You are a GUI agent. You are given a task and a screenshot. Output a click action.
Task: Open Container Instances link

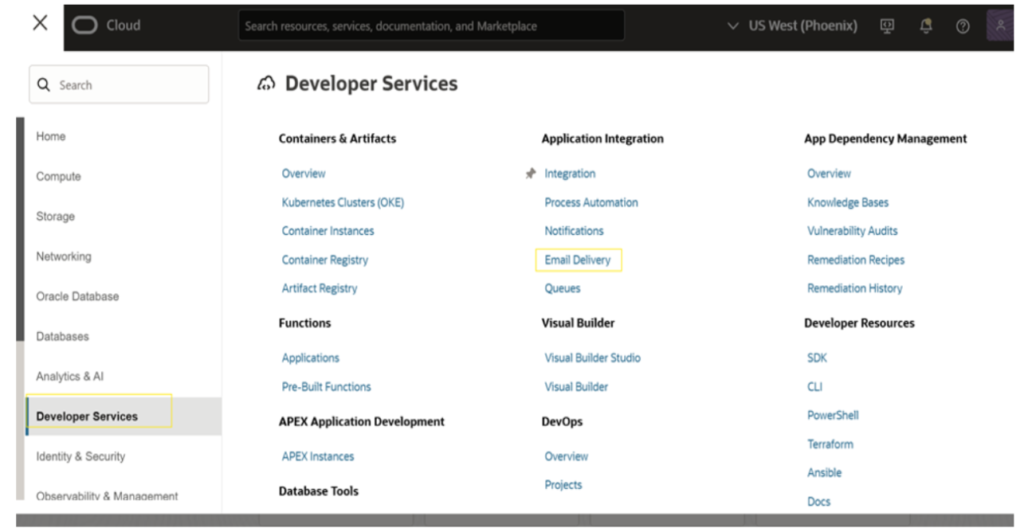[x=328, y=231]
